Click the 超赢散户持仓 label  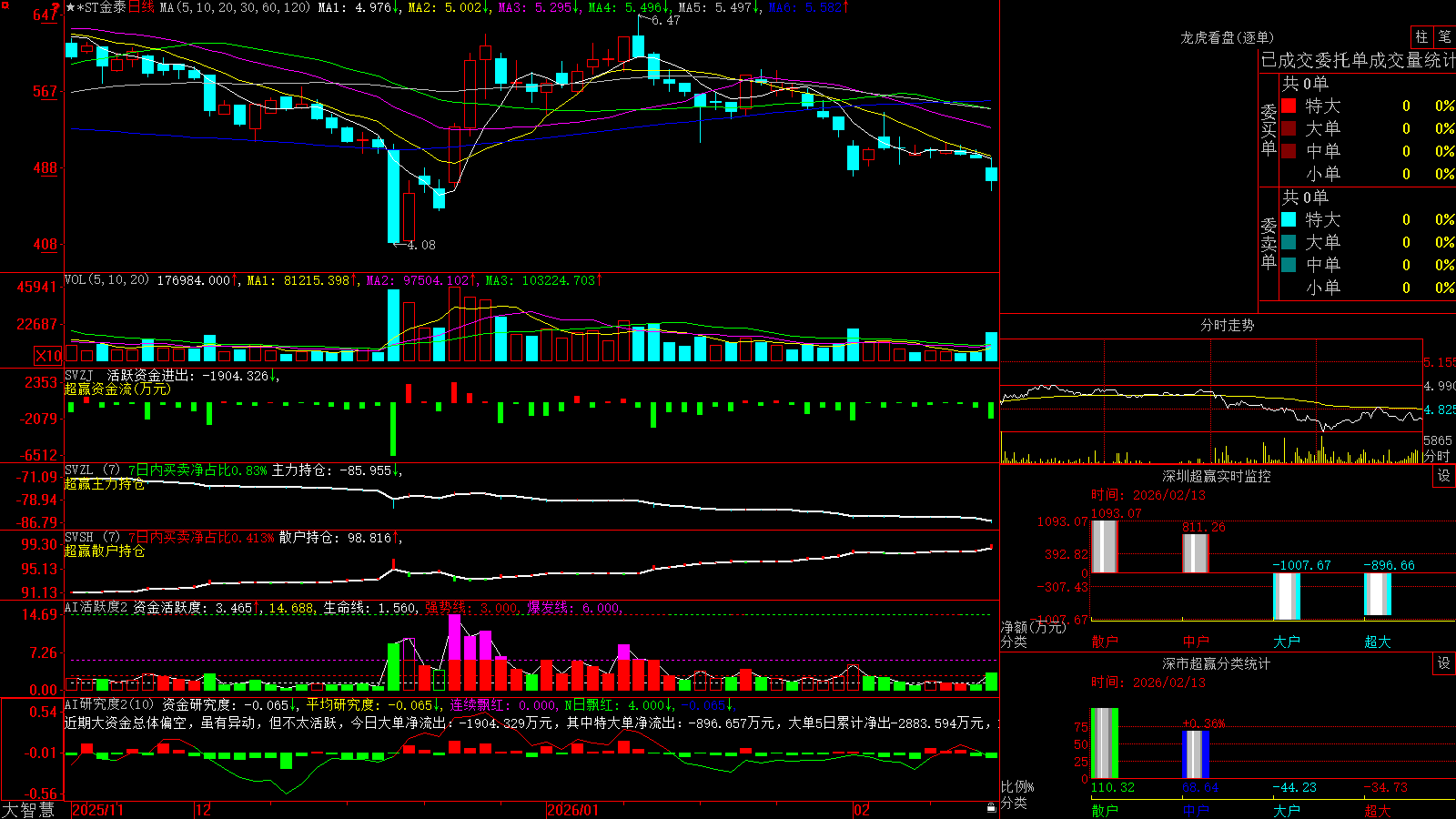click(104, 551)
